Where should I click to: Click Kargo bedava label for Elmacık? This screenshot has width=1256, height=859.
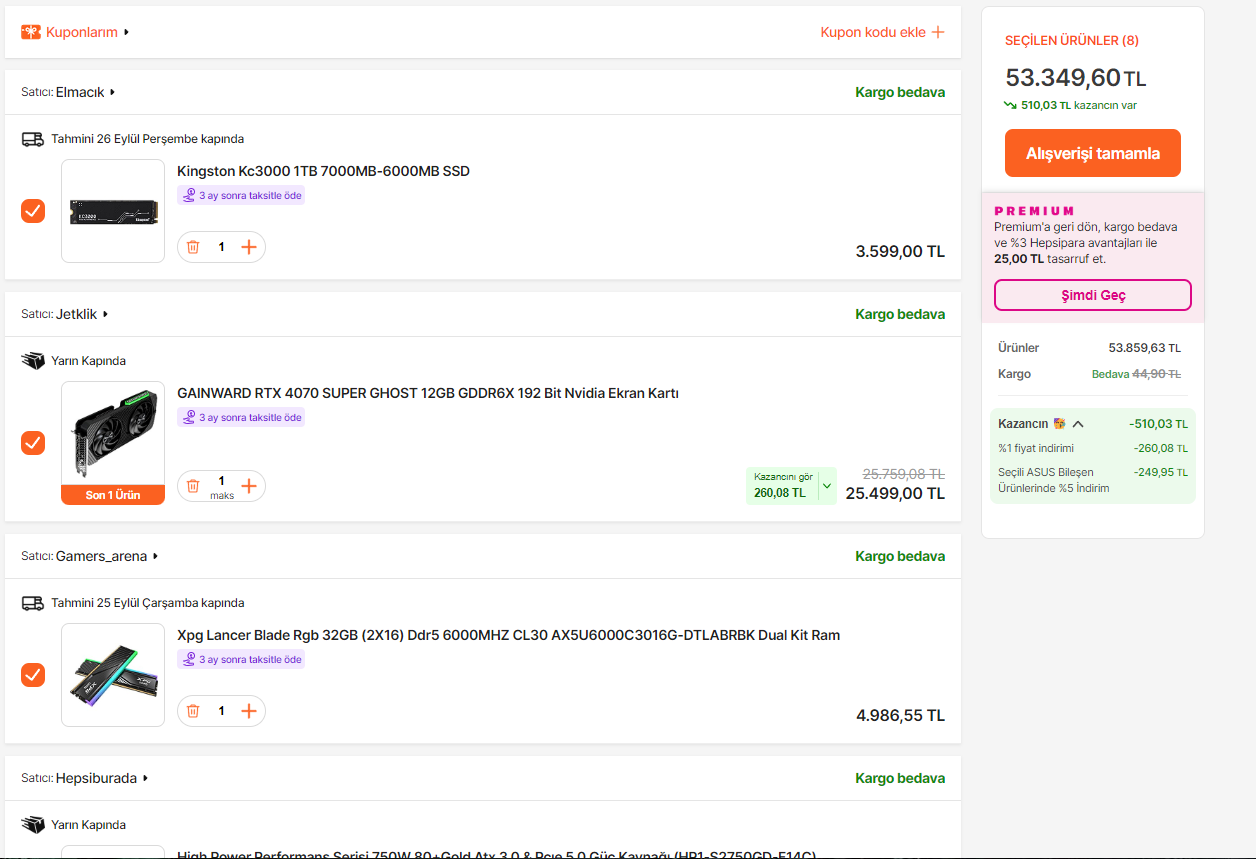pyautogui.click(x=900, y=92)
